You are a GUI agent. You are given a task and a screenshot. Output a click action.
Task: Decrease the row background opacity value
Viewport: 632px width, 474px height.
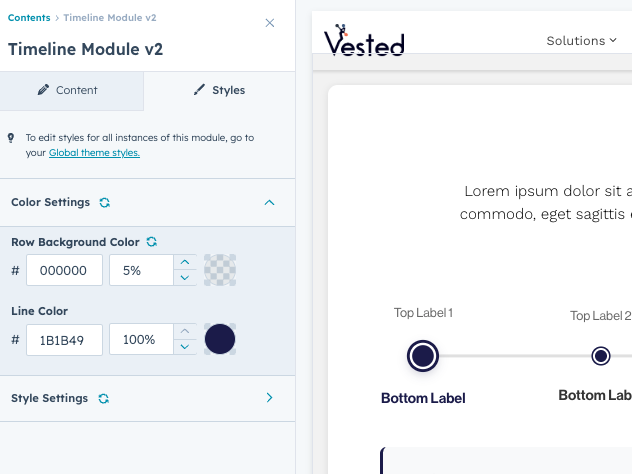(x=185, y=278)
